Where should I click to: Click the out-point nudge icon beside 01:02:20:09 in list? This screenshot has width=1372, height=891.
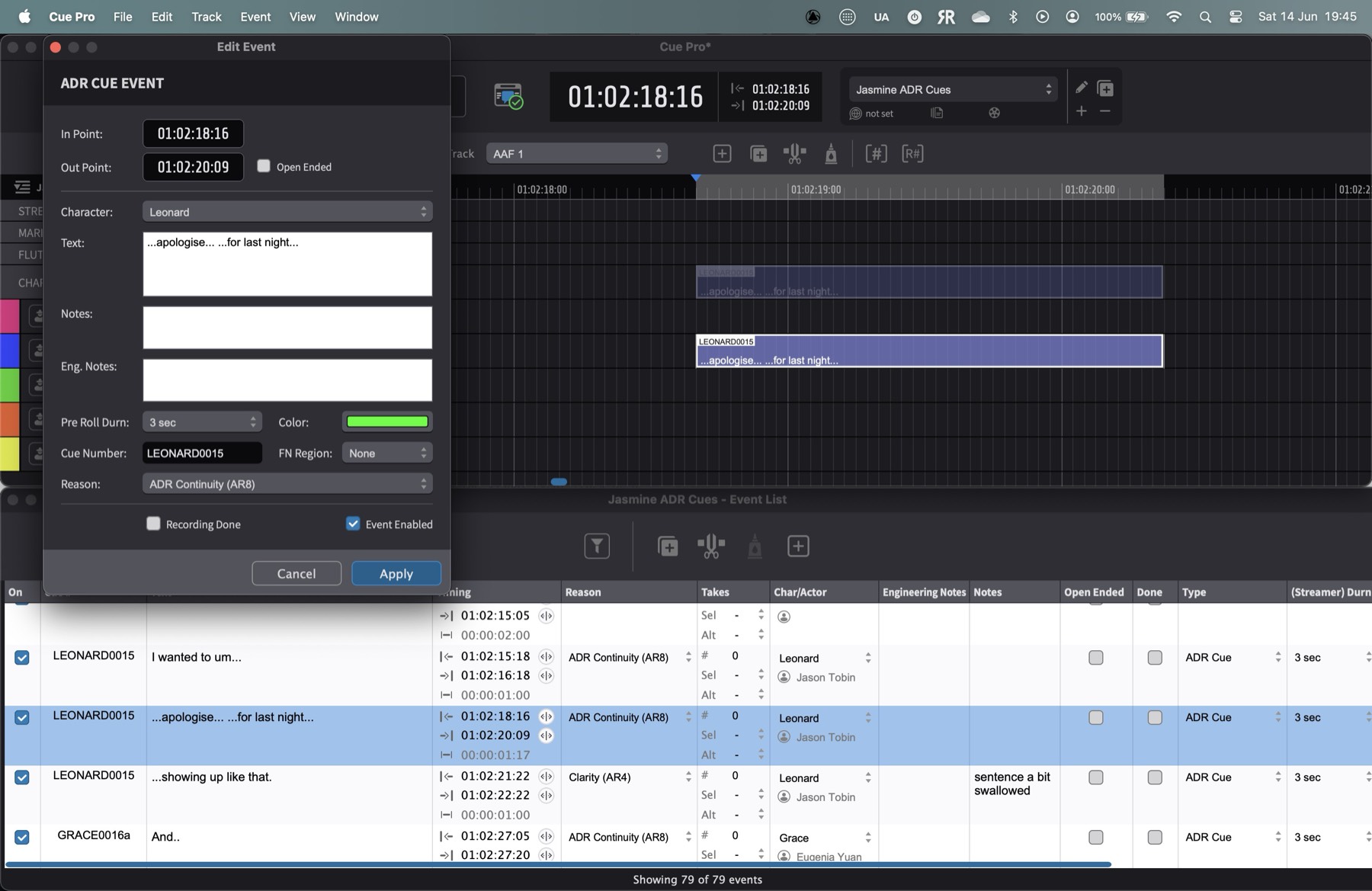click(546, 736)
